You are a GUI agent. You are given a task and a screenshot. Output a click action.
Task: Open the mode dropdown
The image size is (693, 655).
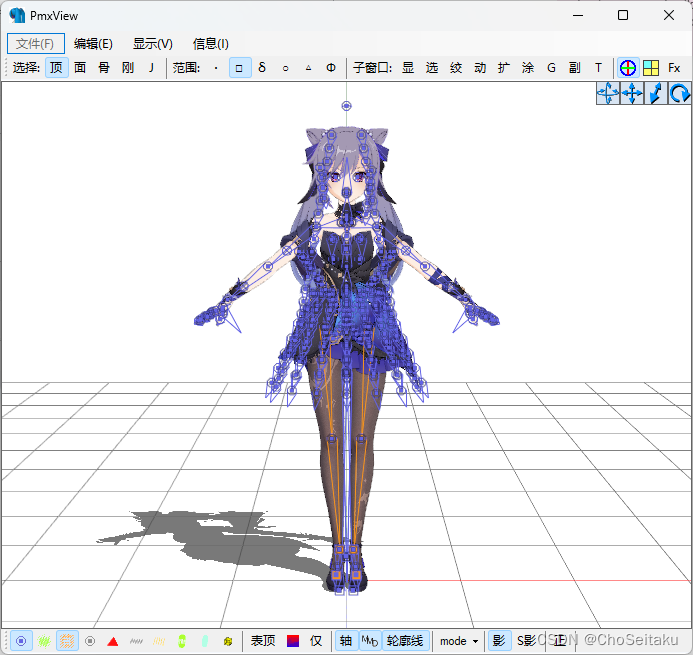[459, 641]
